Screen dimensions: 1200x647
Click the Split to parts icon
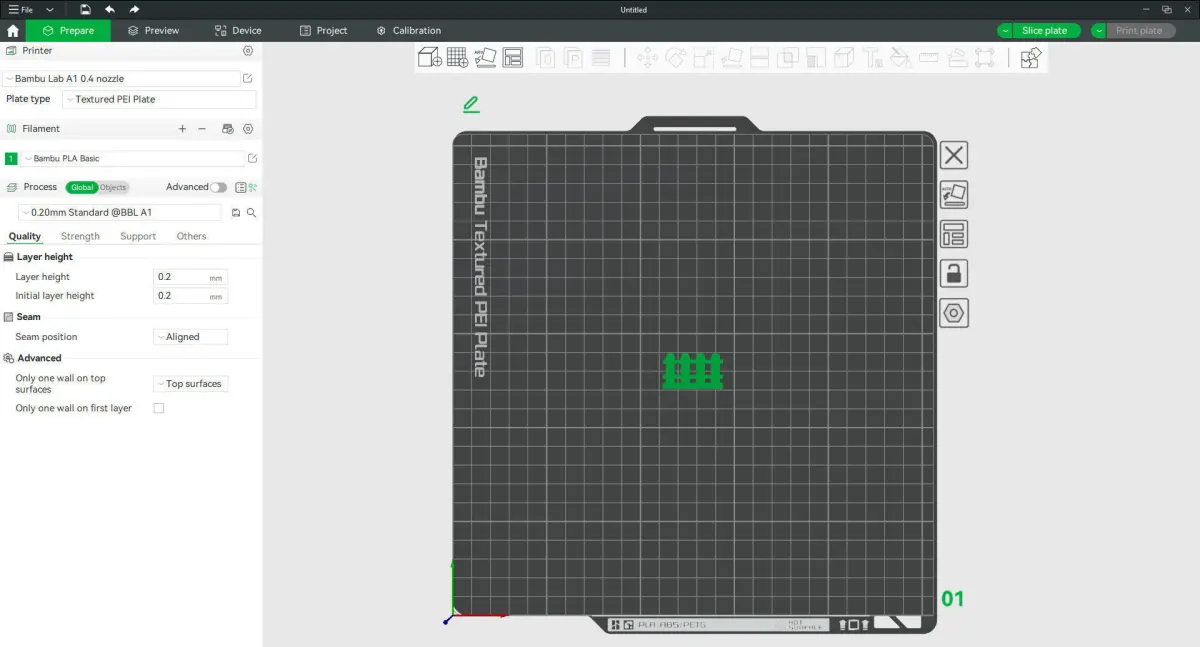(x=573, y=58)
